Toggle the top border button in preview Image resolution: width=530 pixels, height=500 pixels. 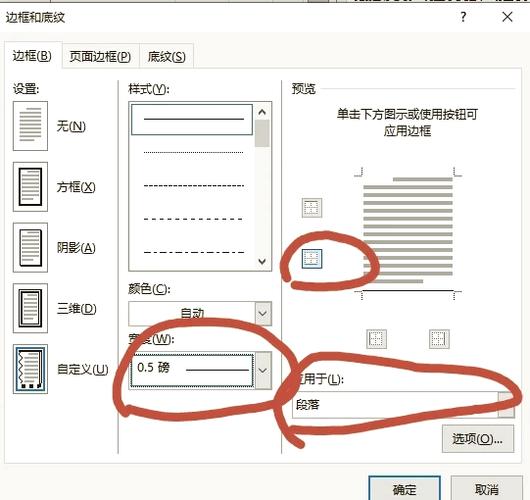(312, 208)
